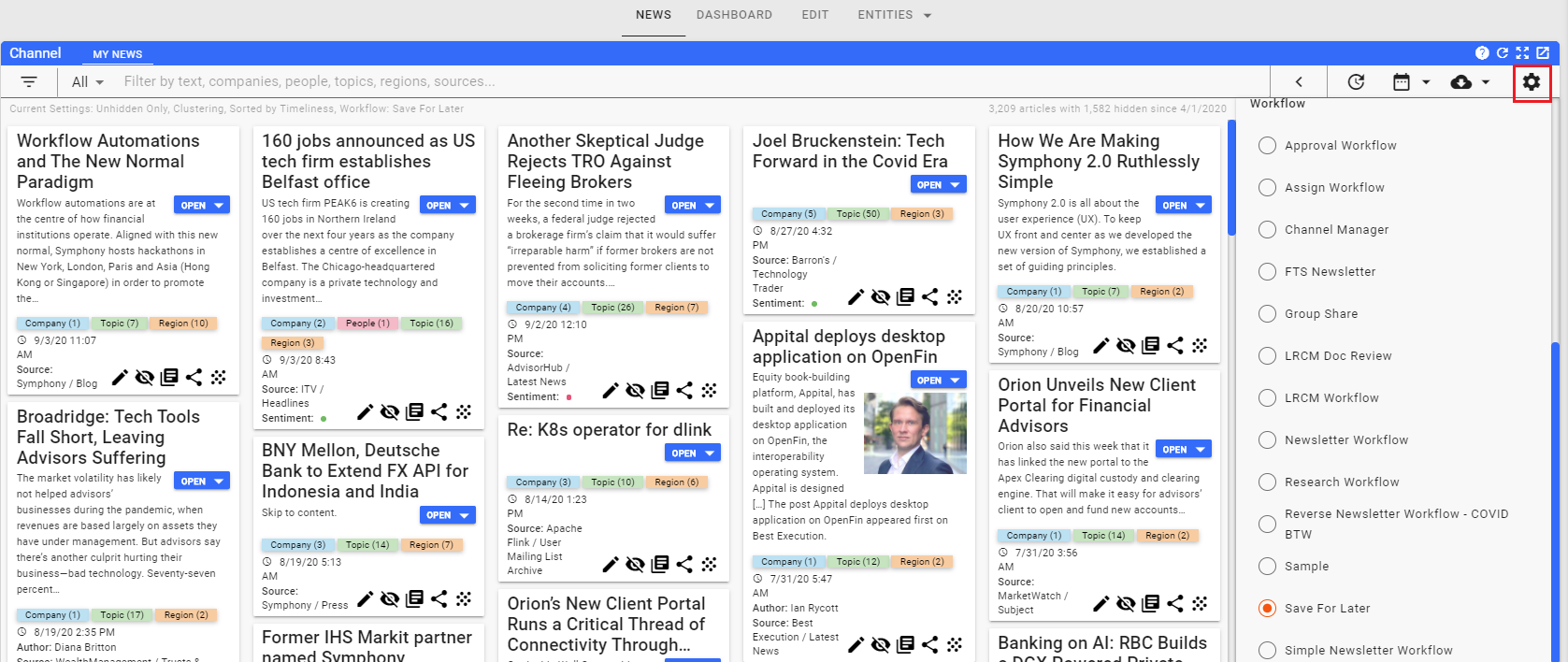Select the Save For Later radio button

1268,609
